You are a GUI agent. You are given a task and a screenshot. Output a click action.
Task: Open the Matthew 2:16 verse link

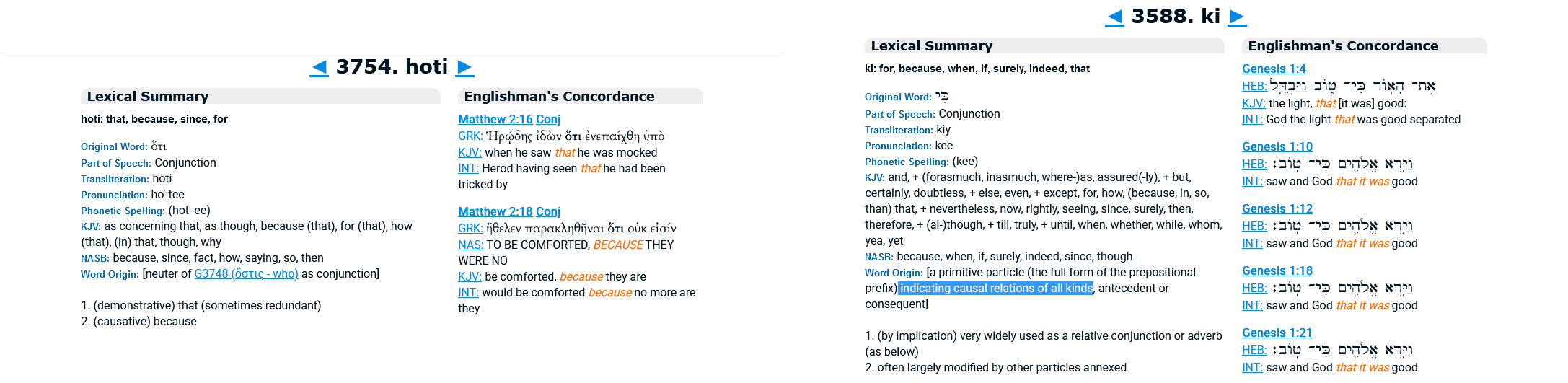pos(495,120)
